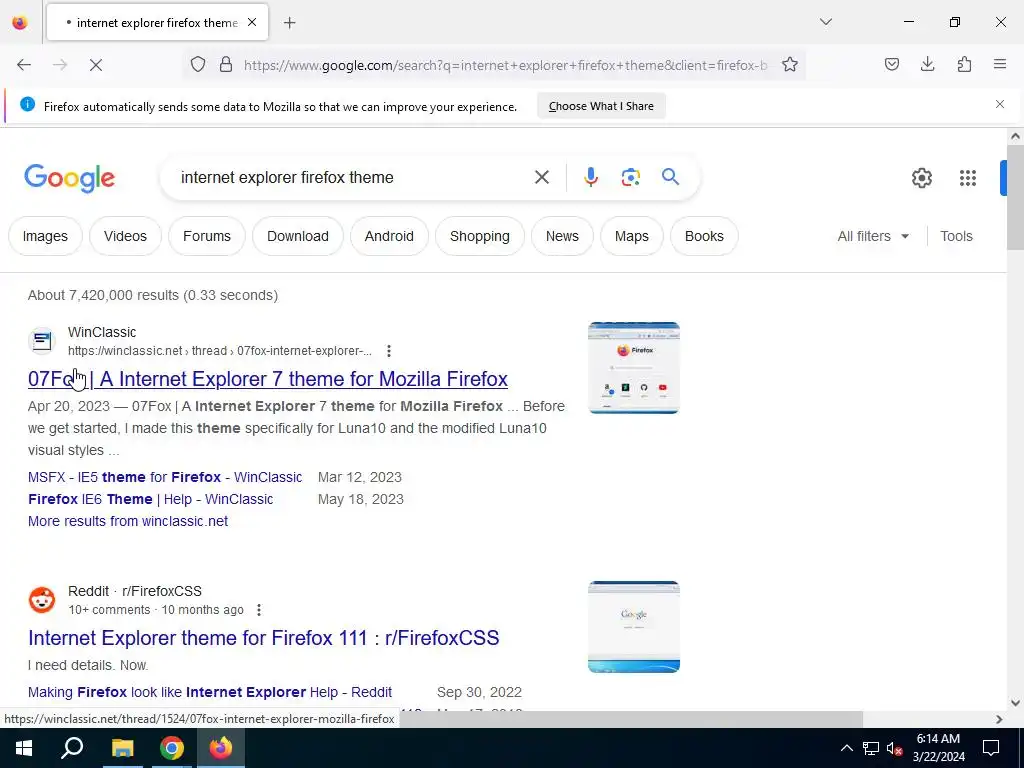Click the vertical page scrollbar thumb
1024x768 pixels.
[x=1015, y=197]
